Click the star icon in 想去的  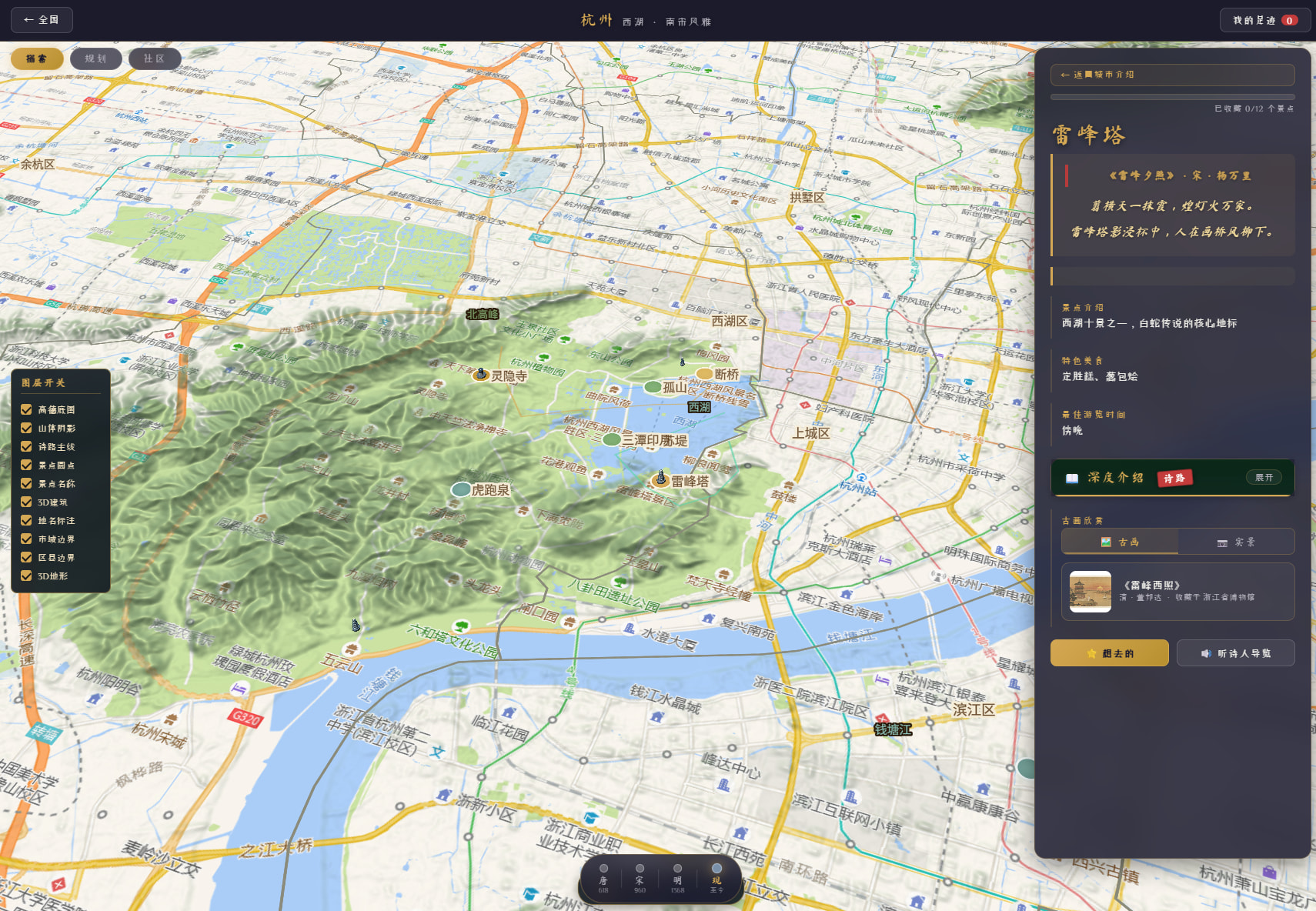(1091, 653)
